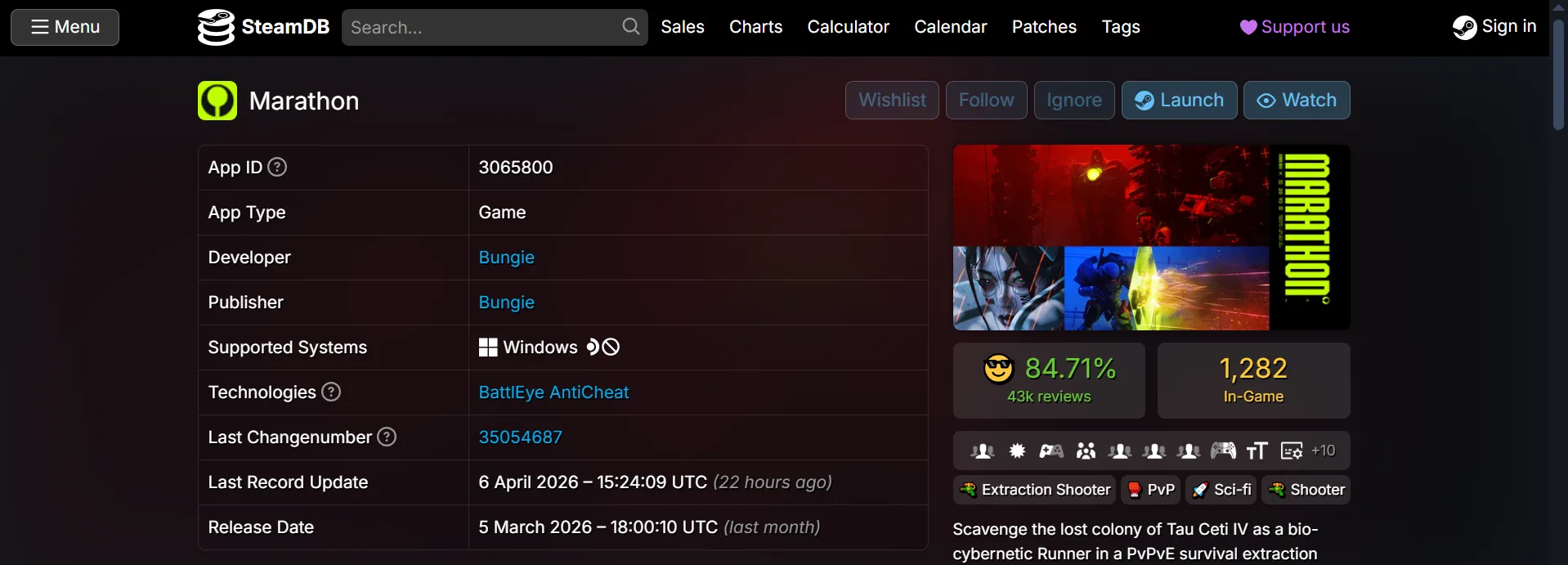Open the Charts navigation item
The image size is (1568, 565).
coord(755,27)
